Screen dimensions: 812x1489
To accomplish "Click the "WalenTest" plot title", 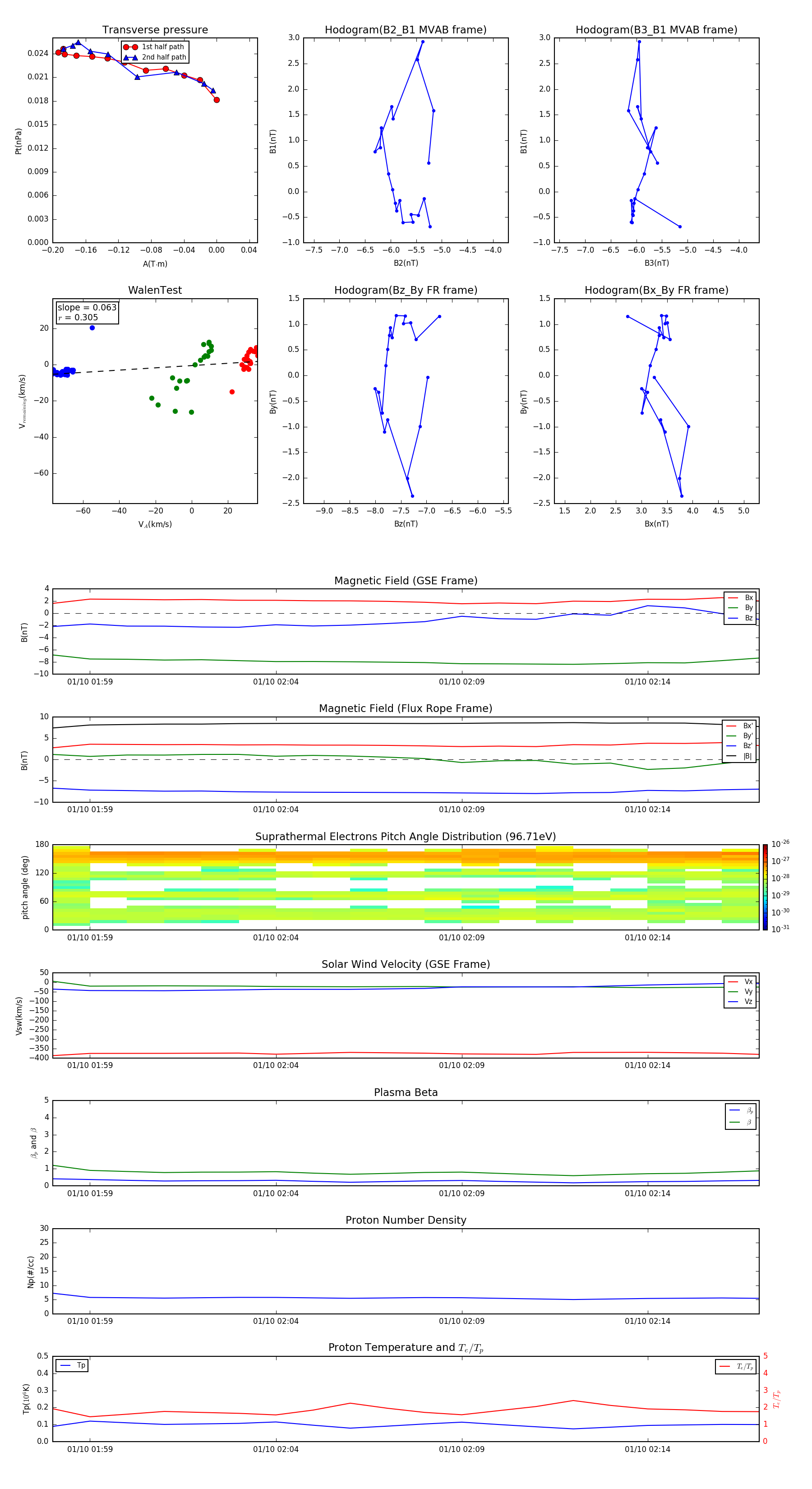I will pos(155,290).
